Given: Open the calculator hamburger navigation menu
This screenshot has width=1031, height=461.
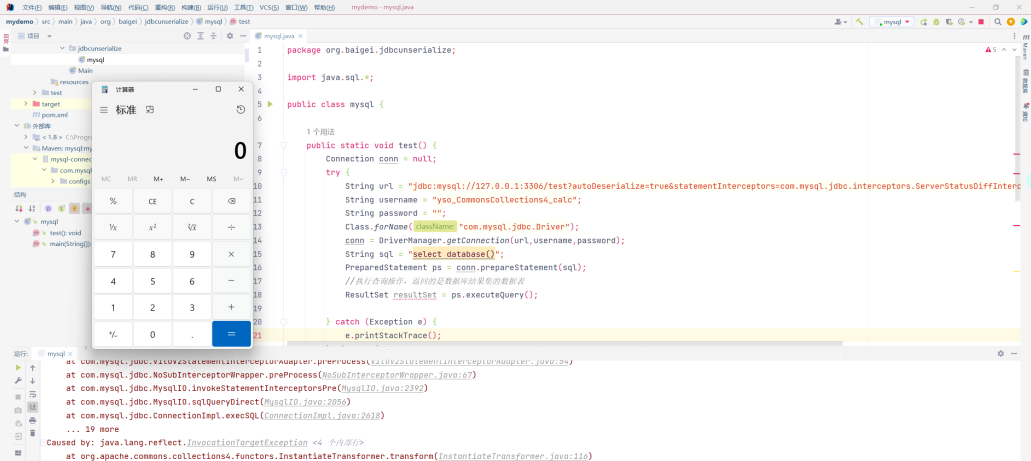Looking at the screenshot, I should tap(104, 110).
